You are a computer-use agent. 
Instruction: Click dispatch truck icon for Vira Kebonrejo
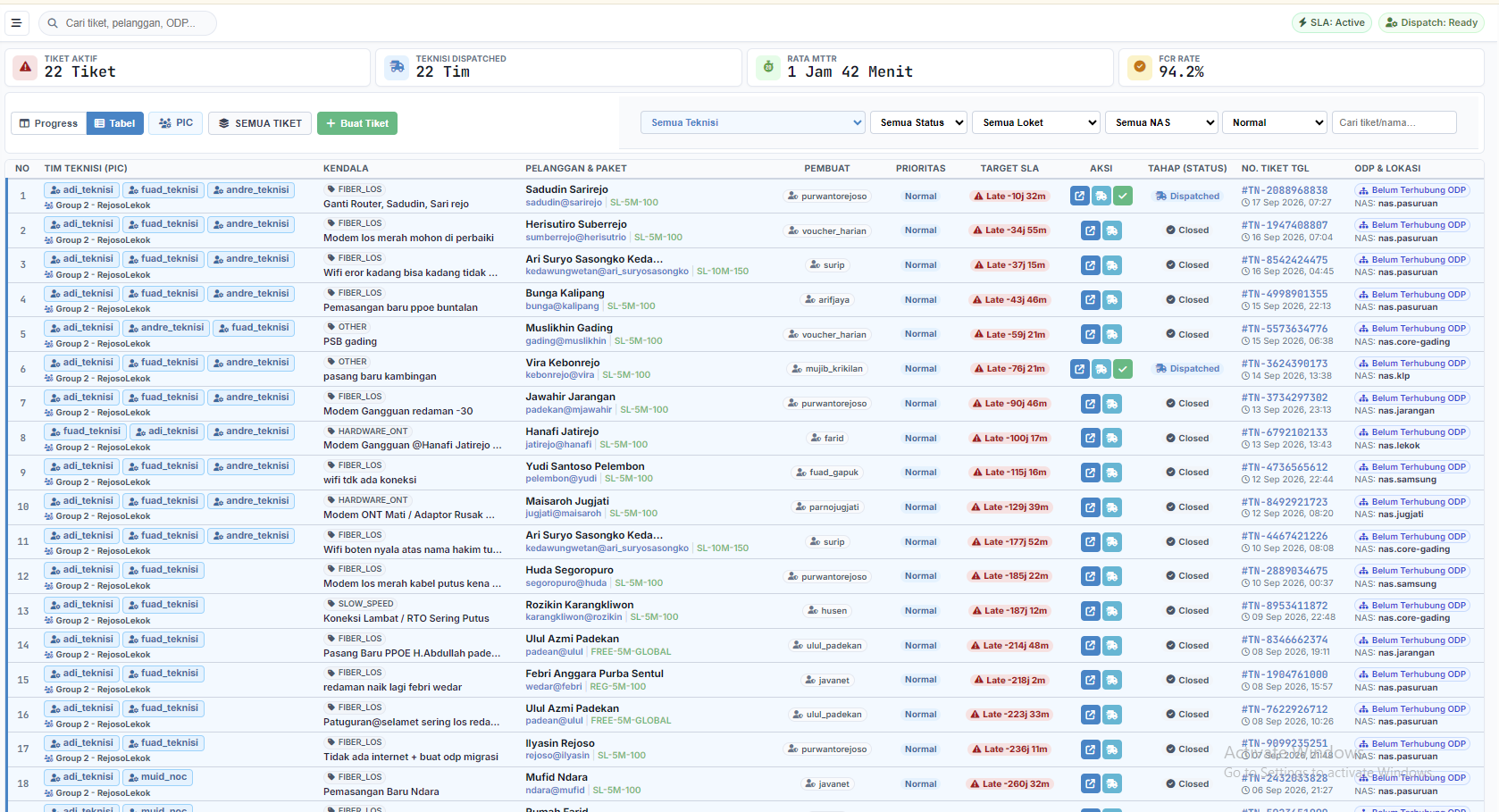[1101, 368]
